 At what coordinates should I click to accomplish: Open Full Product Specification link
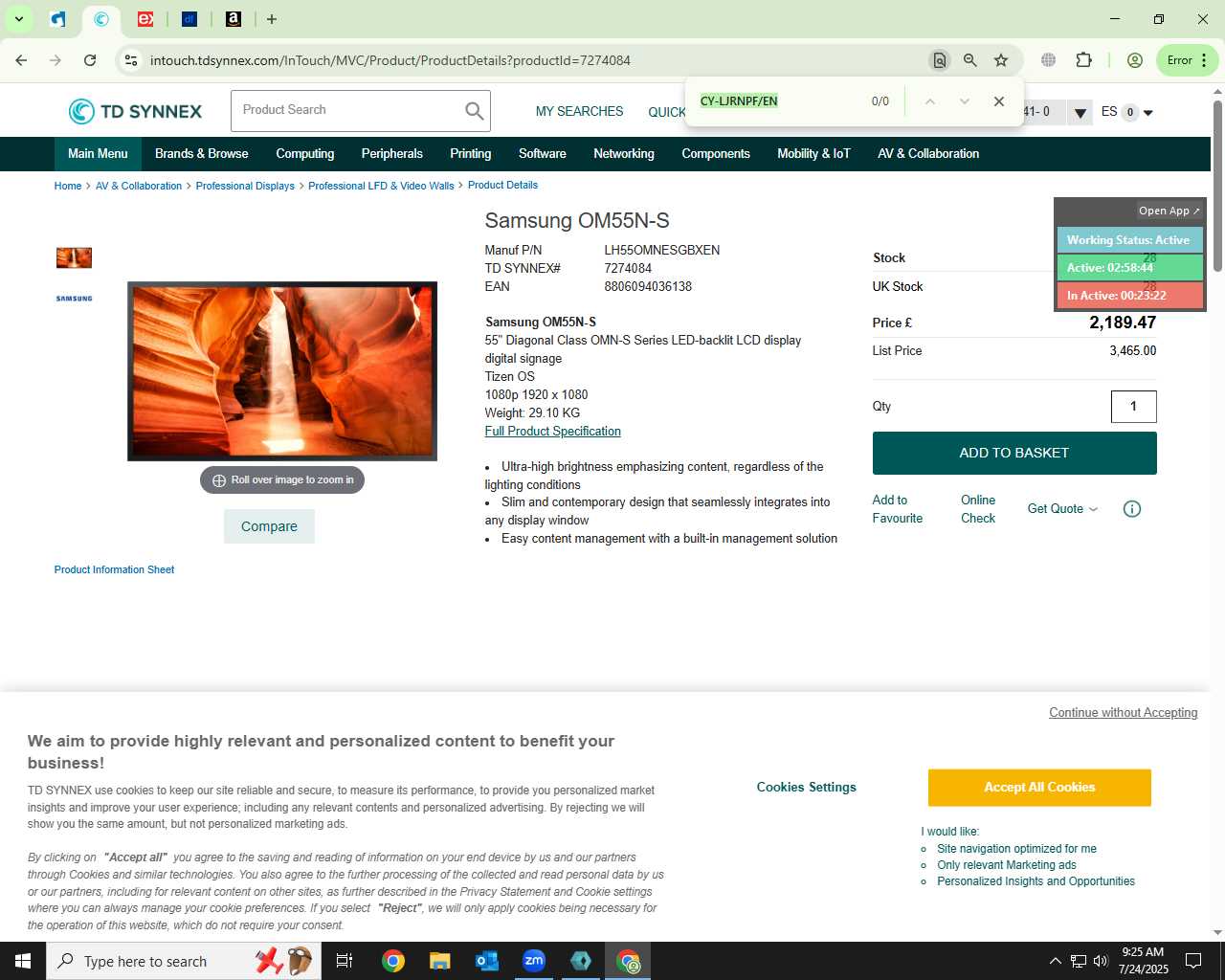tap(552, 432)
